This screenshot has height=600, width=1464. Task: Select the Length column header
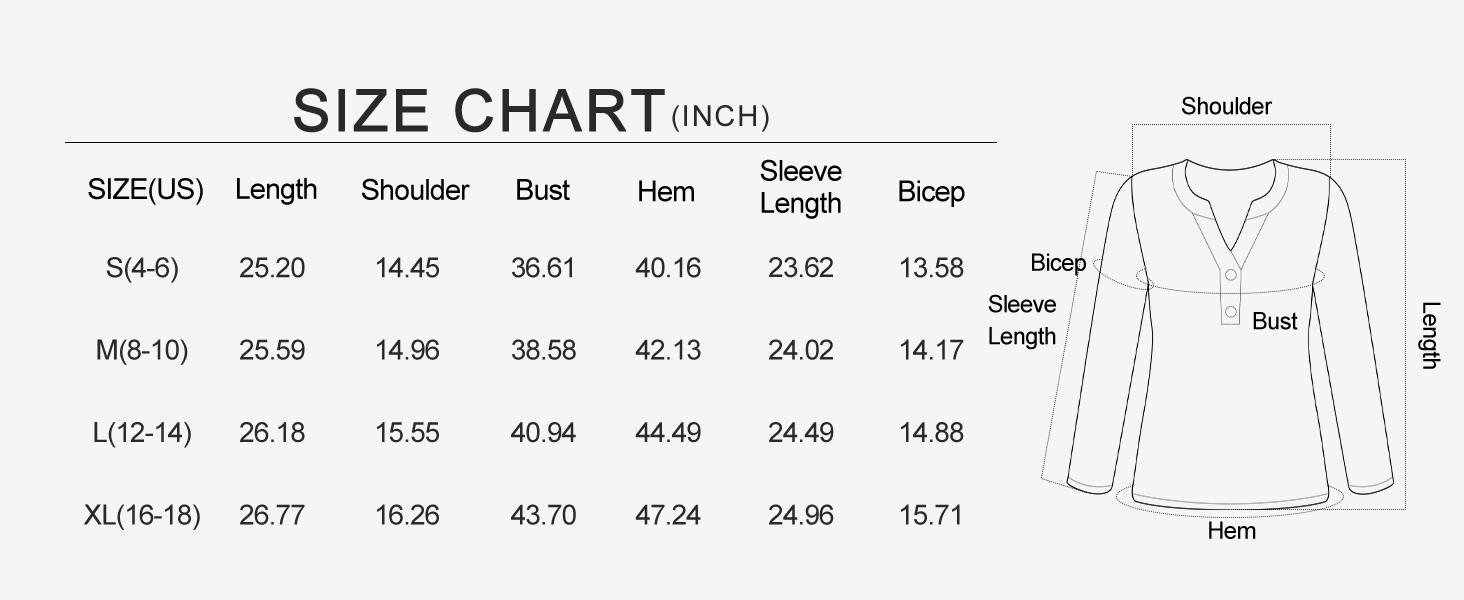click(276, 190)
